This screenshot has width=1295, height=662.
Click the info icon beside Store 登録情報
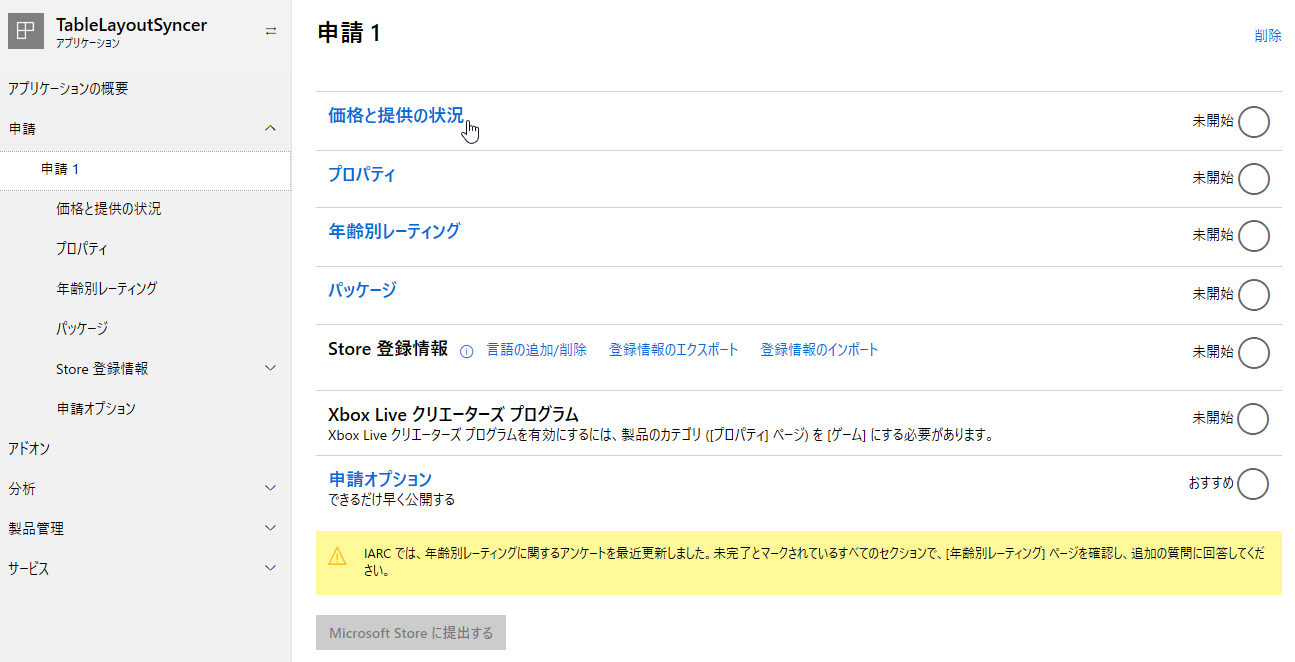pos(466,351)
